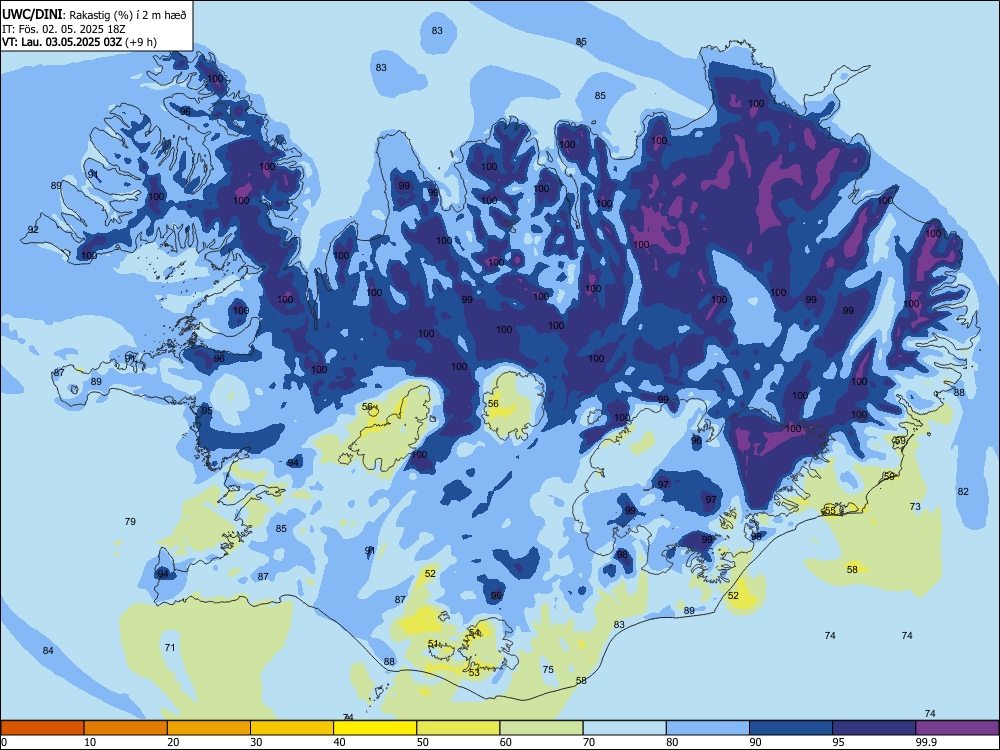Click the dark blue 90–95 legend segment
Viewport: 1000px width, 750px height.
click(791, 728)
